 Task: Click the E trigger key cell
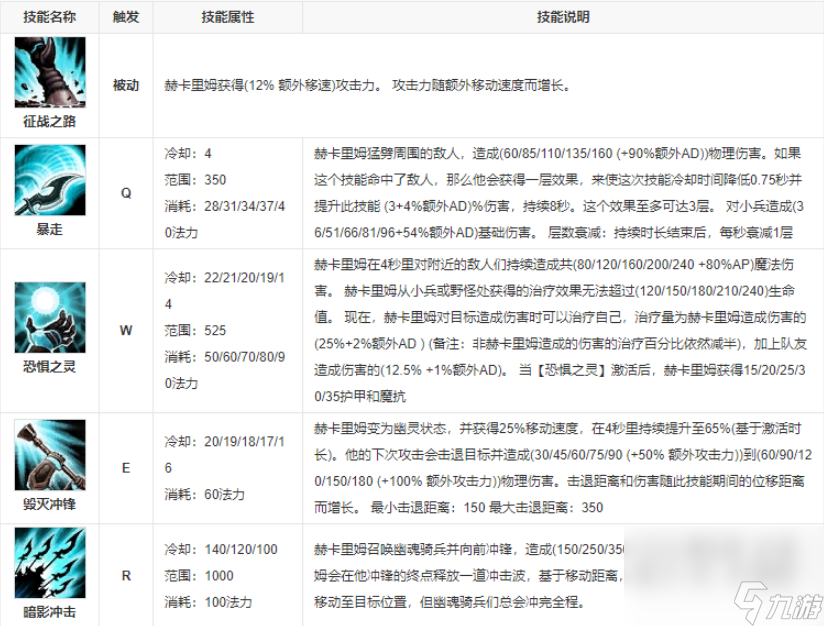point(126,468)
